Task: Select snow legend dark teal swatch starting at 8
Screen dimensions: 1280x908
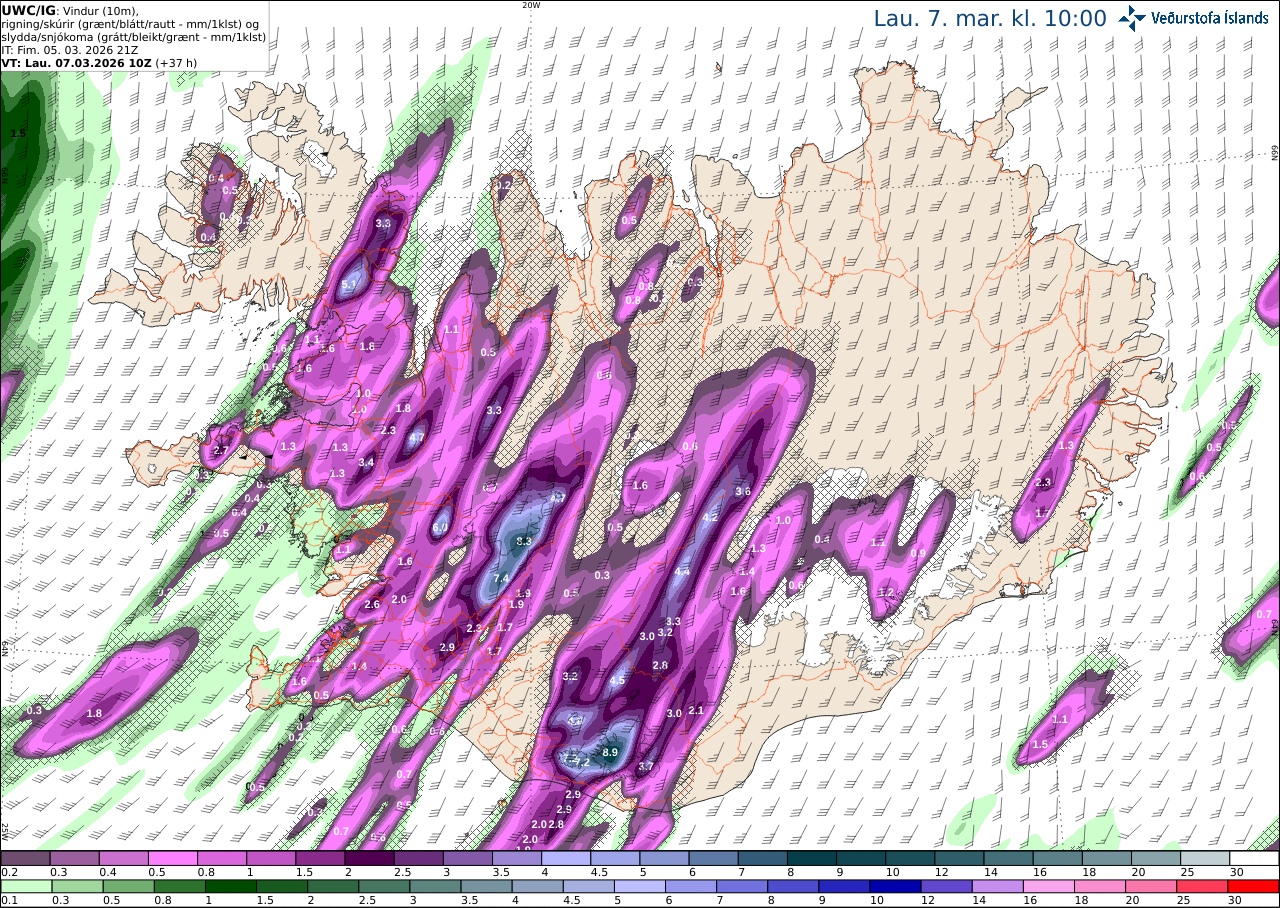Action: click(x=812, y=858)
